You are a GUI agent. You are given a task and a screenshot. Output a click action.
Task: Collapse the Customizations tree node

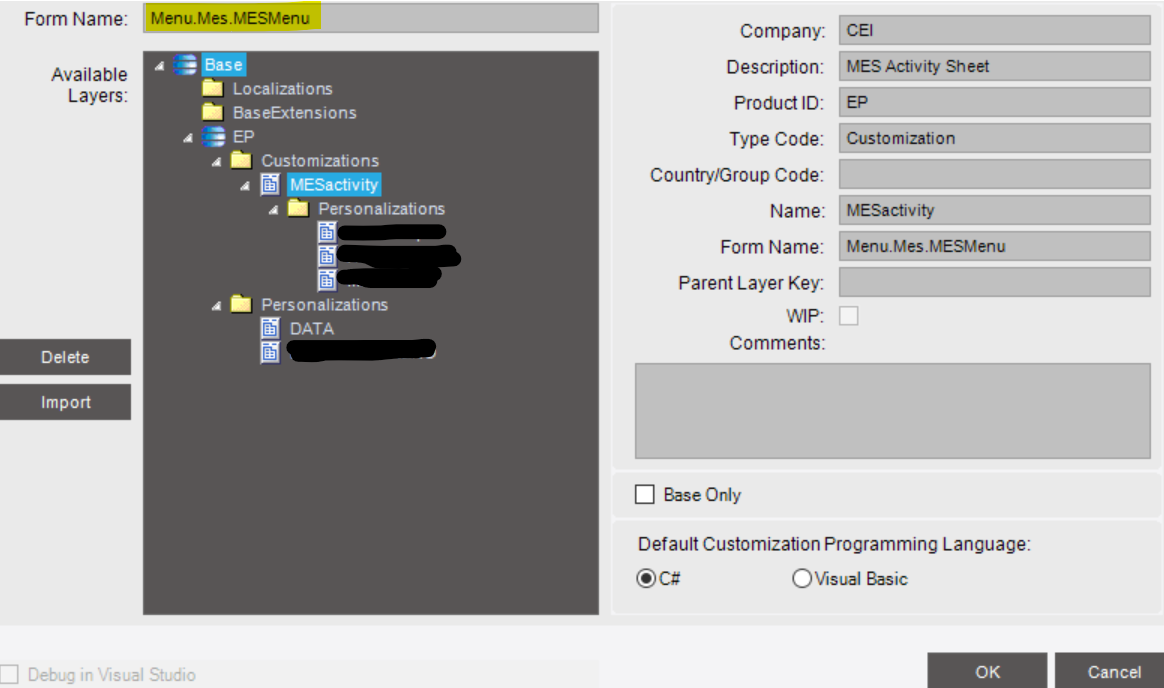pos(216,161)
